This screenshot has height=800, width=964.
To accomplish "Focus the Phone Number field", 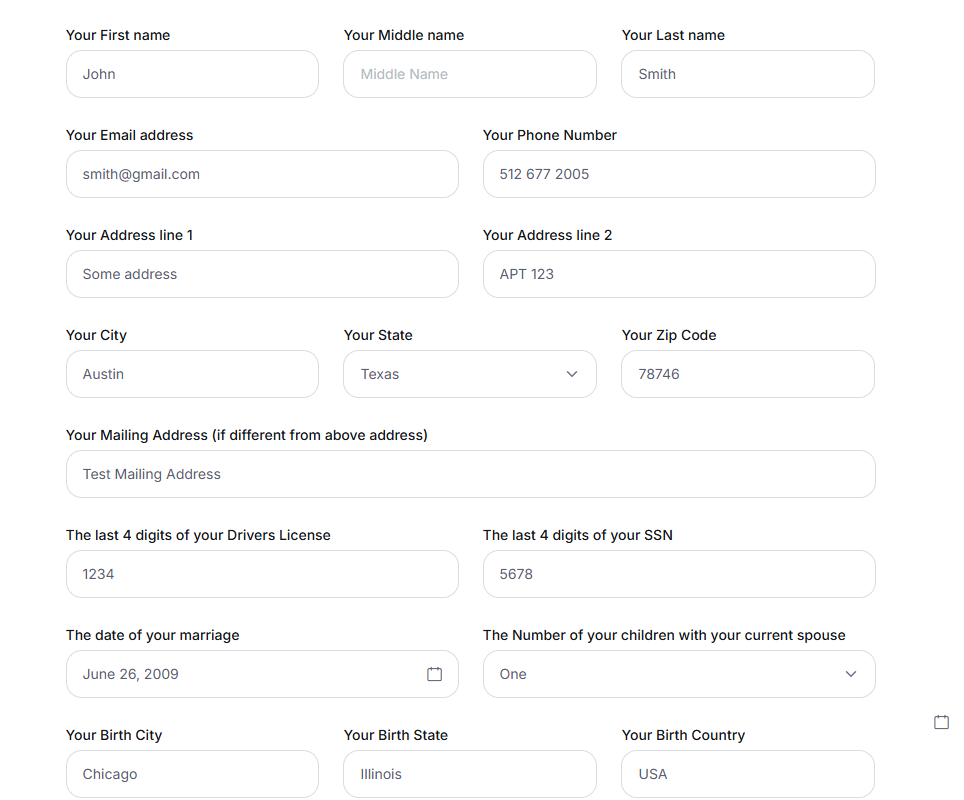I will click(x=679, y=174).
